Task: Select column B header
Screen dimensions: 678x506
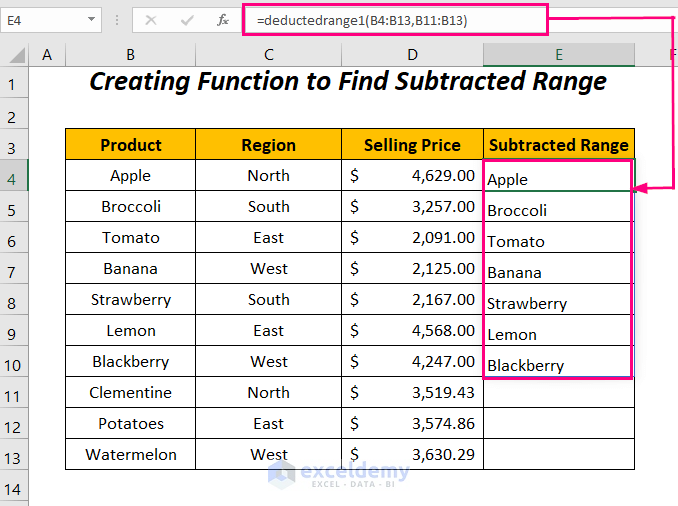Action: click(x=131, y=55)
